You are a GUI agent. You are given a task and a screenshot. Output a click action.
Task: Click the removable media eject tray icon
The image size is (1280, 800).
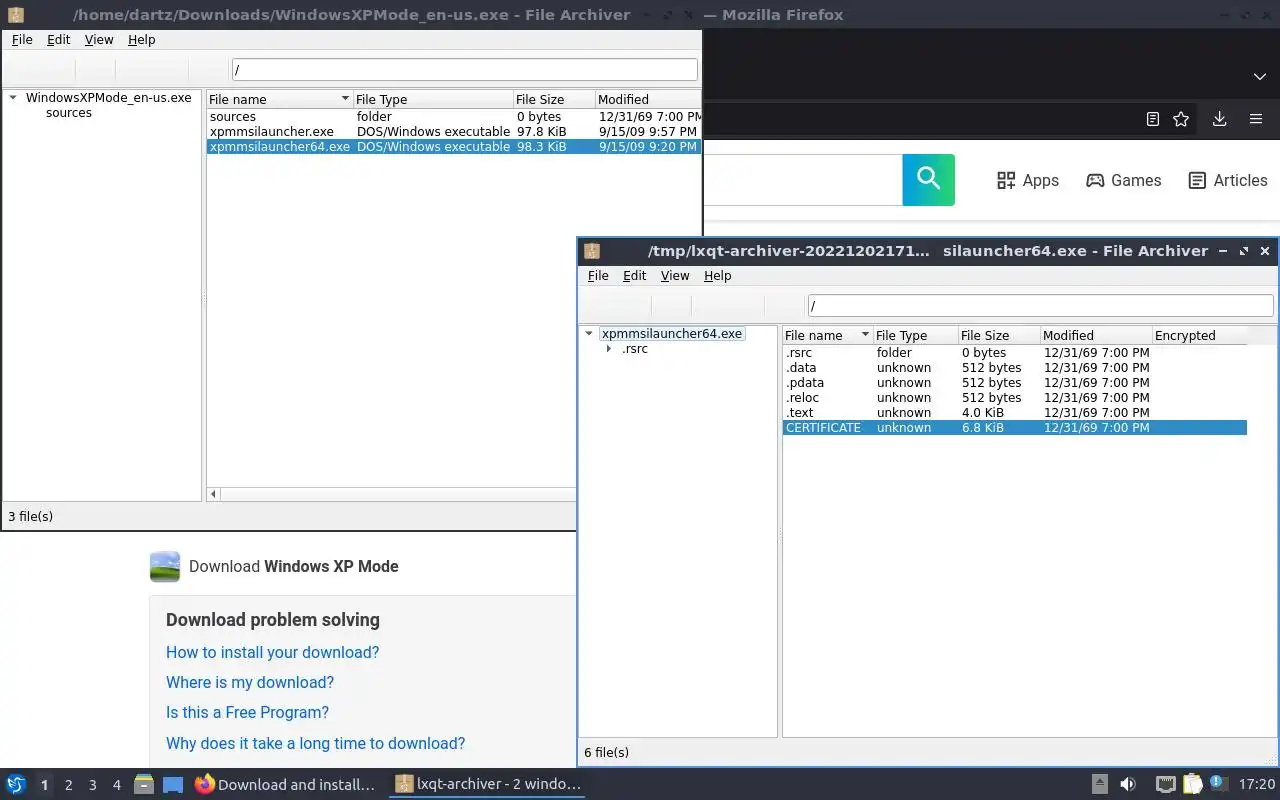[x=1099, y=784]
